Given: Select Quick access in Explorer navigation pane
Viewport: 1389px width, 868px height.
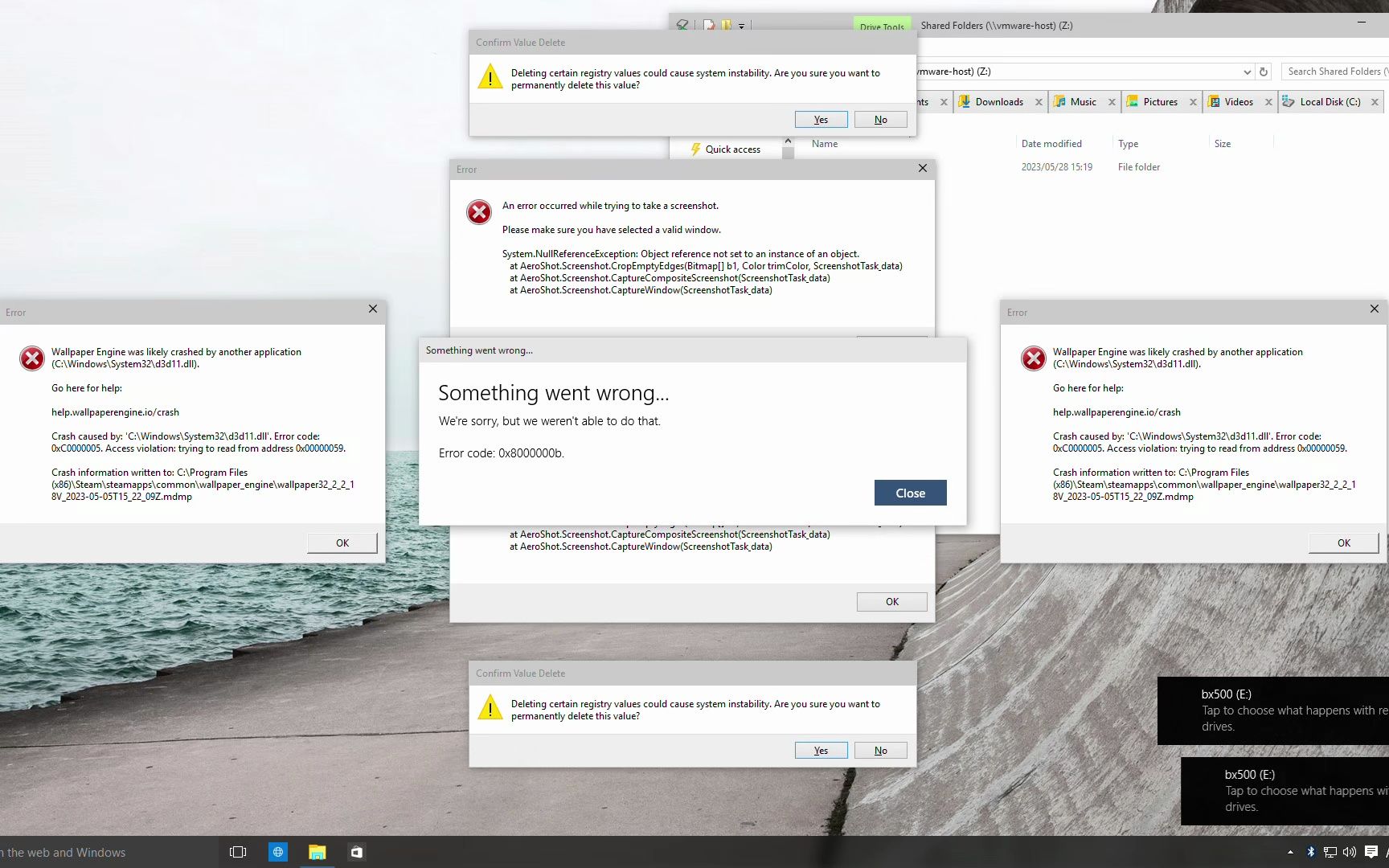Looking at the screenshot, I should [732, 149].
